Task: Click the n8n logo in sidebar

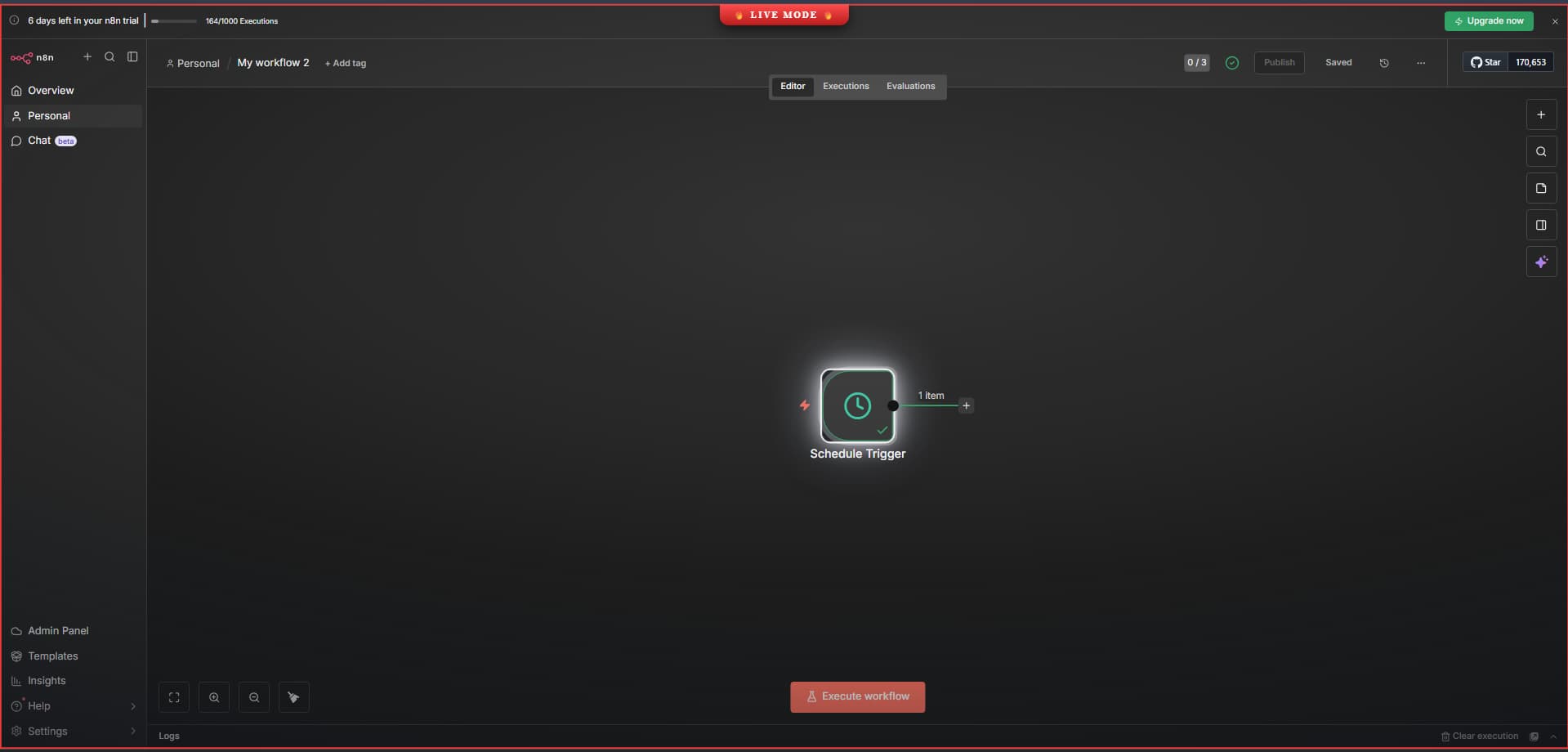Action: tap(32, 58)
